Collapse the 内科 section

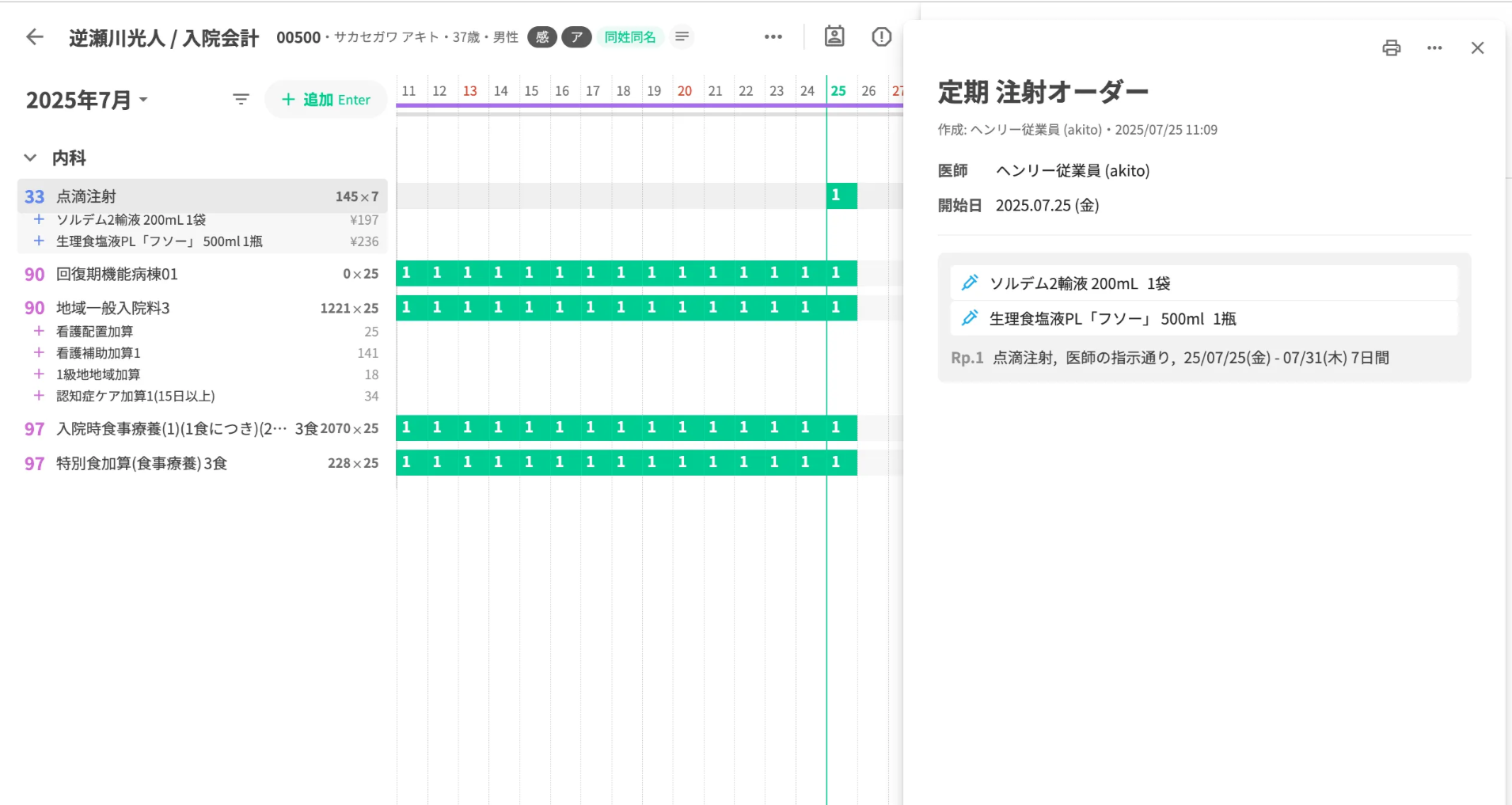click(30, 158)
